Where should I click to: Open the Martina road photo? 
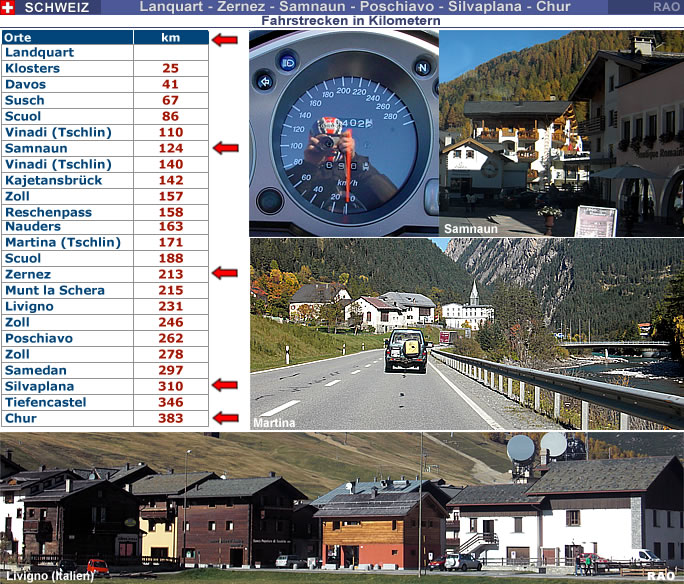(467, 334)
